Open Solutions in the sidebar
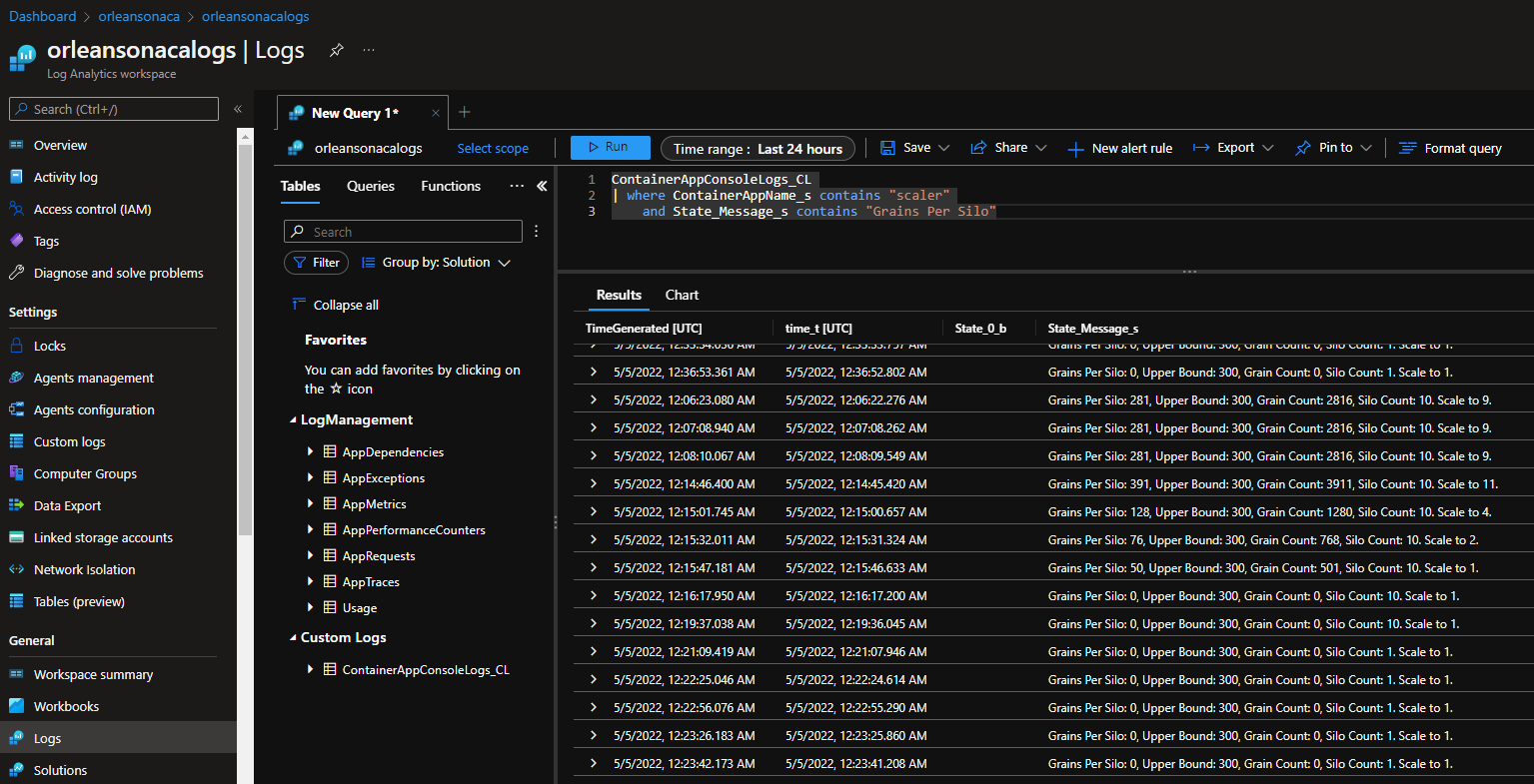Image resolution: width=1534 pixels, height=784 pixels. tap(60, 770)
